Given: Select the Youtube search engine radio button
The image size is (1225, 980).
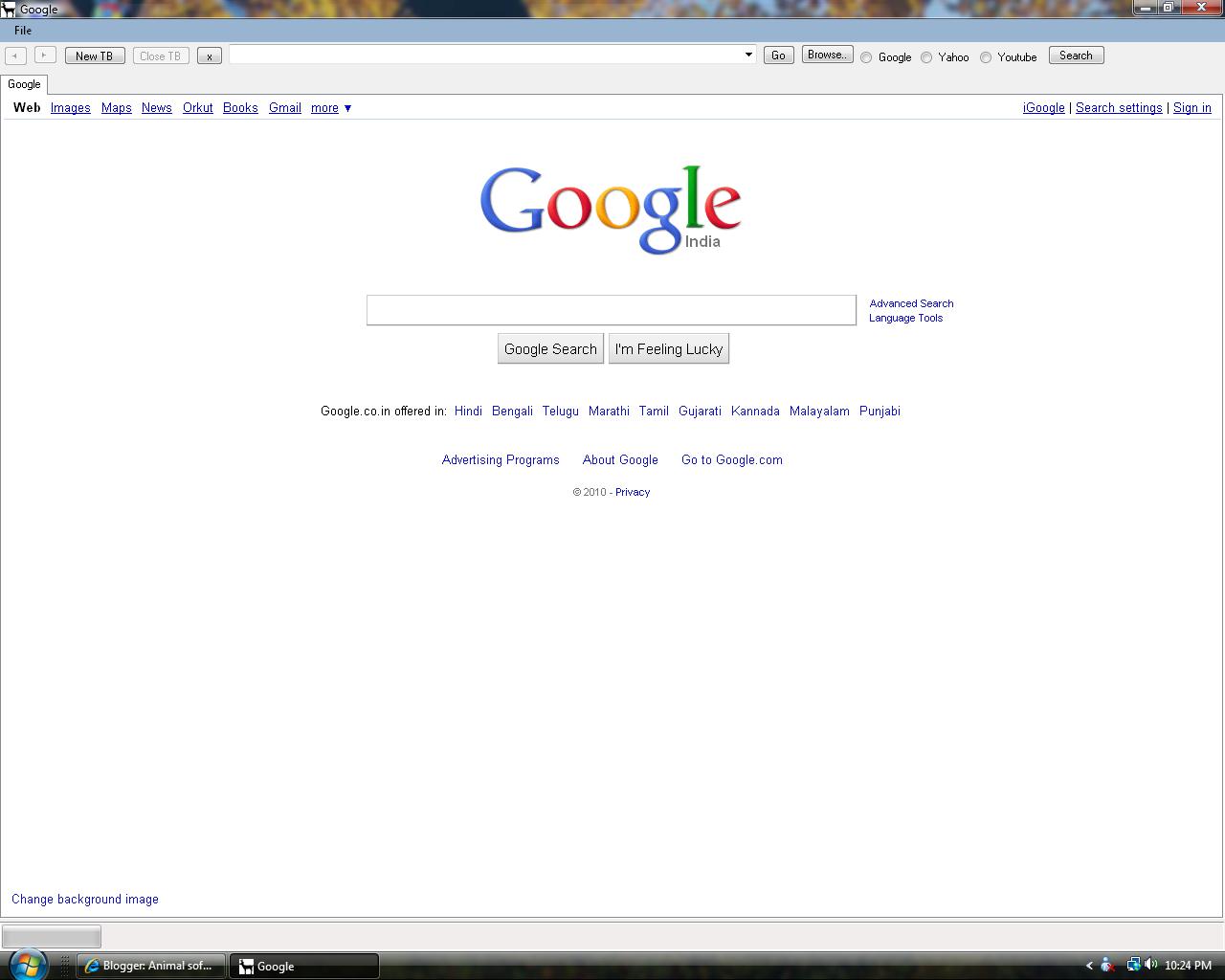Looking at the screenshot, I should pyautogui.click(x=986, y=57).
